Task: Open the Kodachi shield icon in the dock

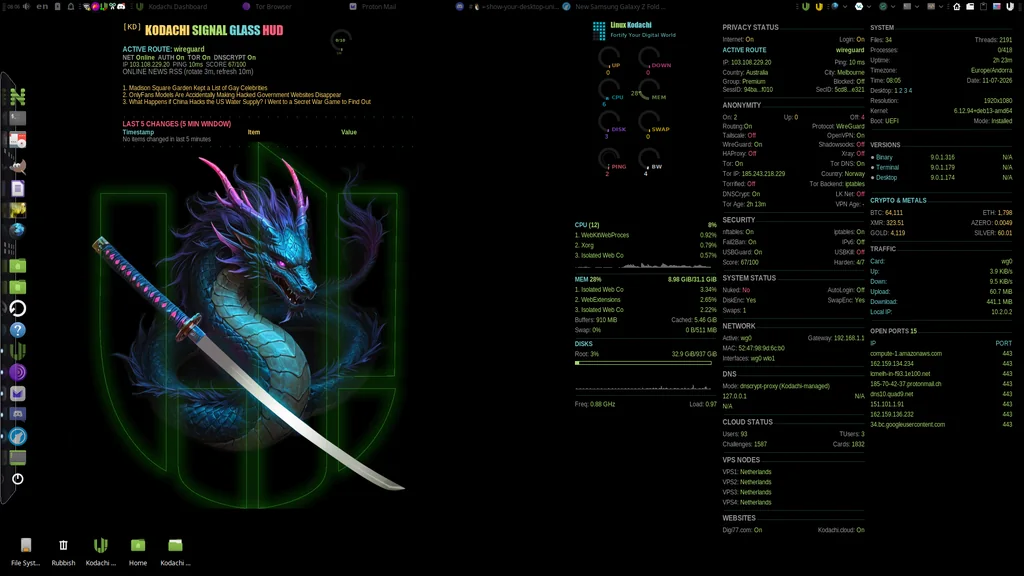Action: click(18, 351)
